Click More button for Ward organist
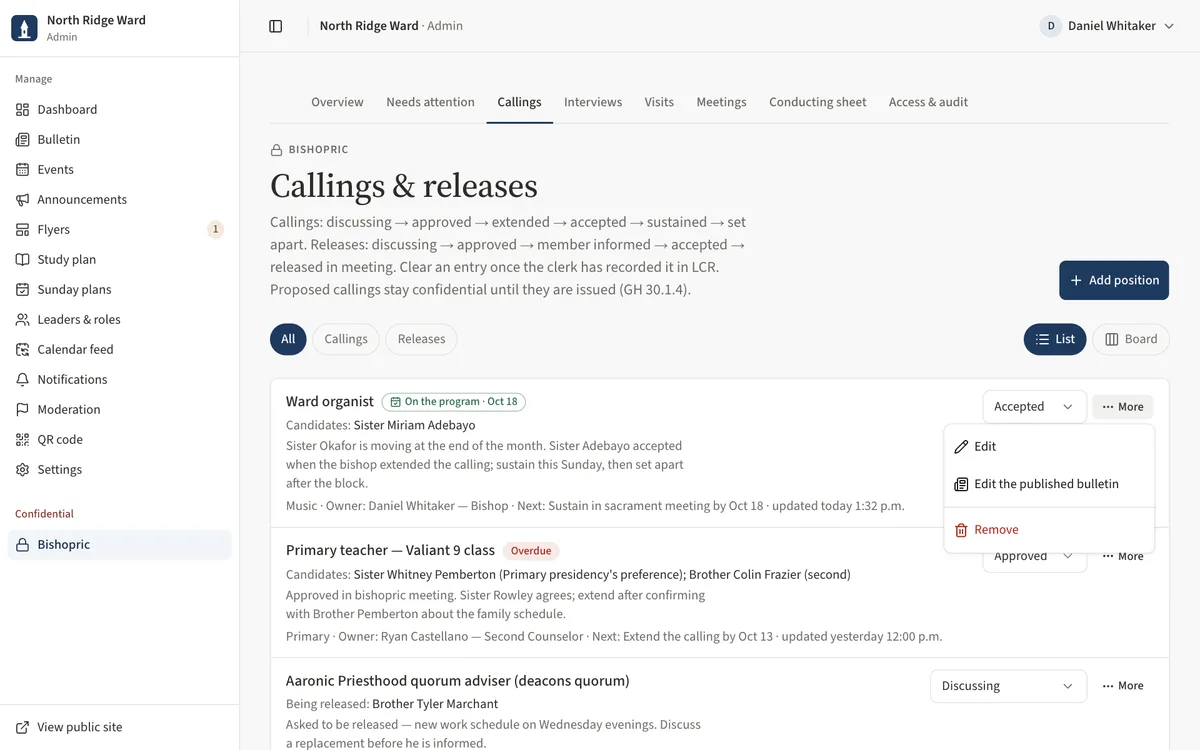 click(1123, 407)
